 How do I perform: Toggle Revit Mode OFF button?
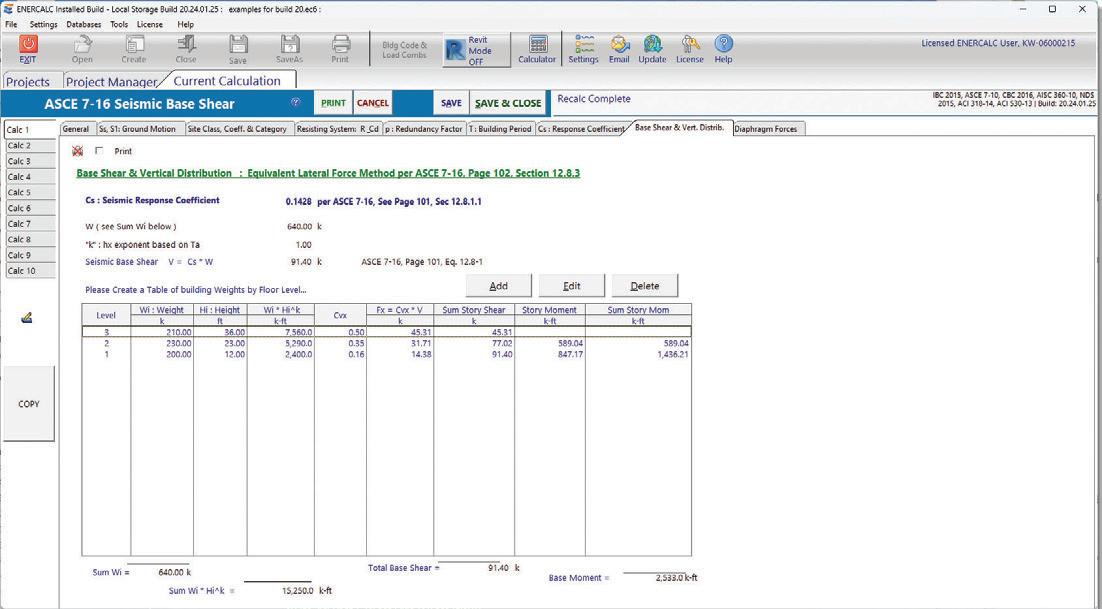tap(477, 51)
